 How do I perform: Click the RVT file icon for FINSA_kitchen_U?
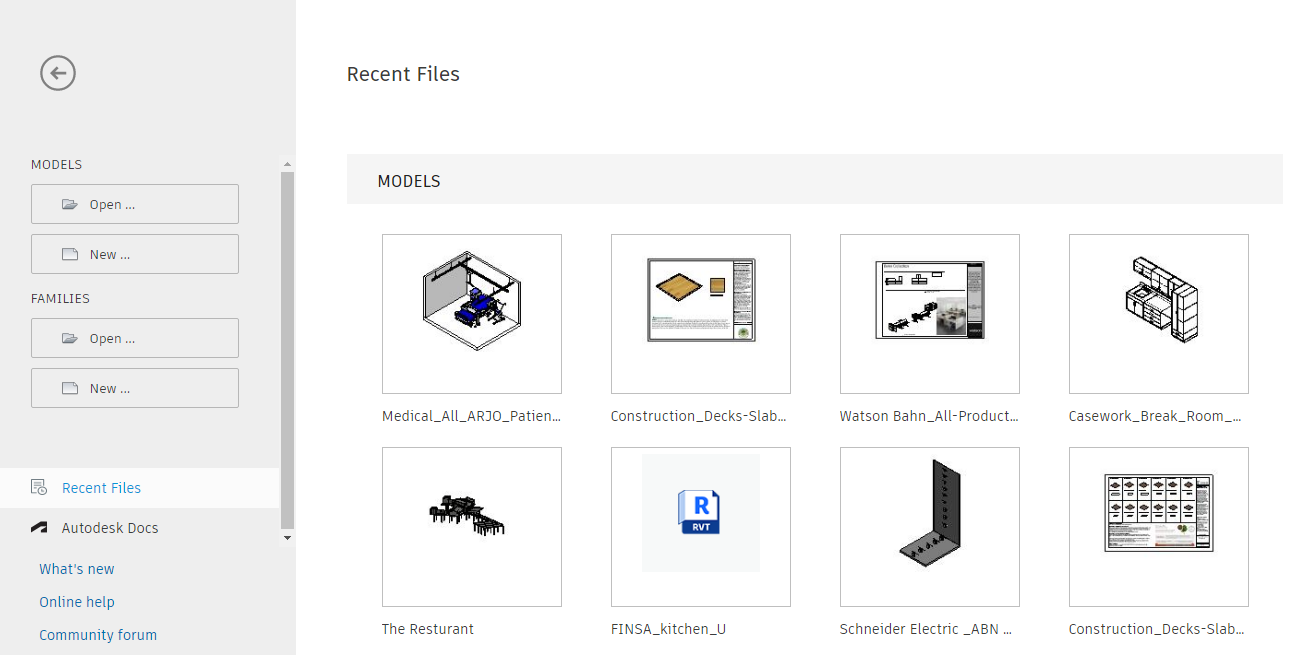click(701, 513)
